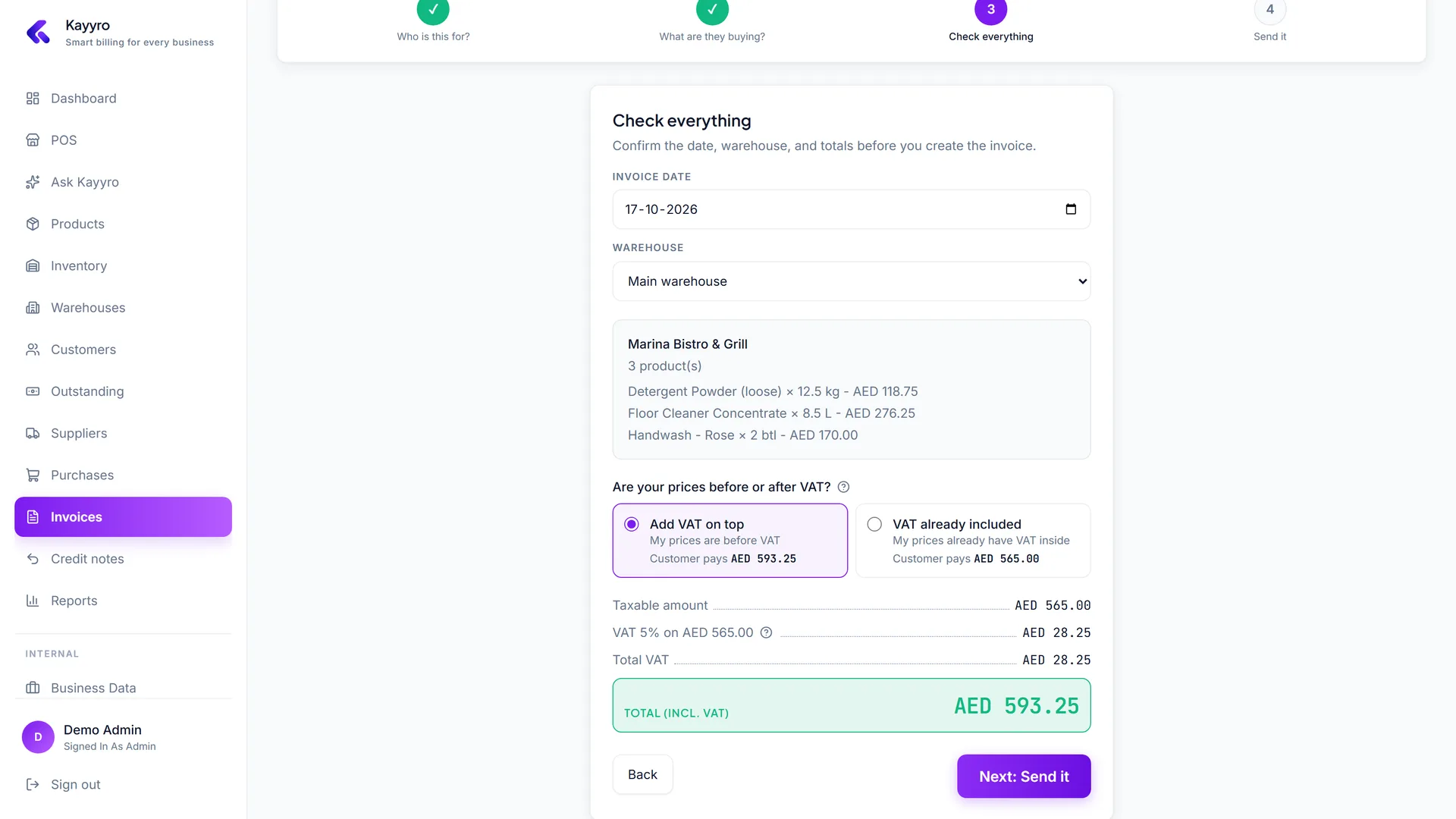Click the Suppliers truck icon

(33, 433)
